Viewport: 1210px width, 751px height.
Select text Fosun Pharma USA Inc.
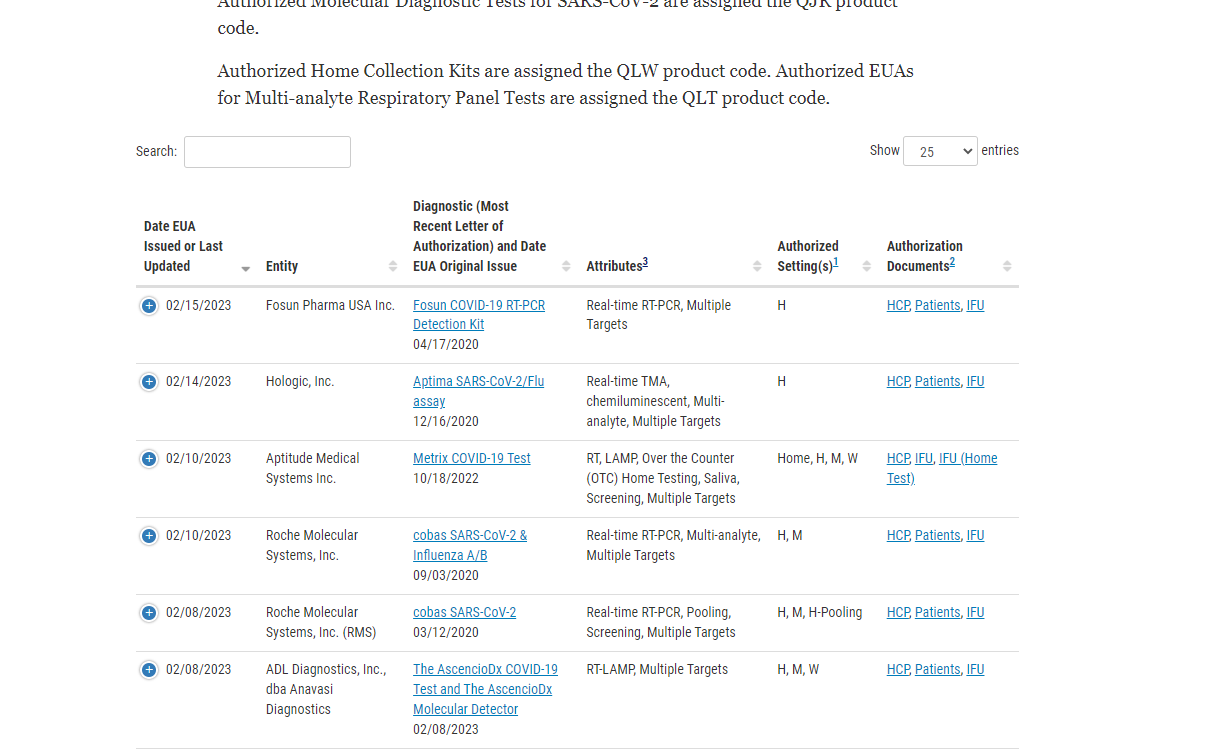point(330,305)
